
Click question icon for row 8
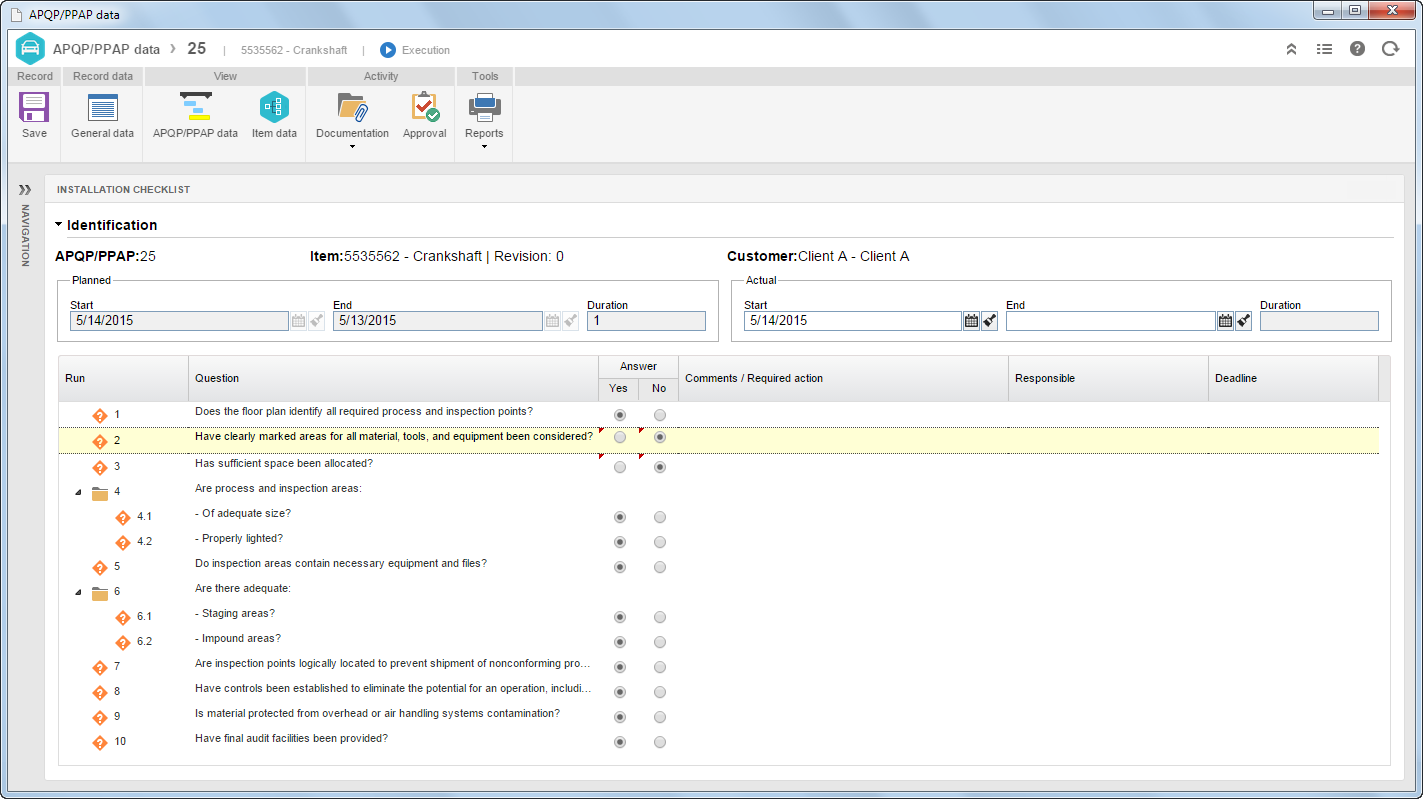[100, 692]
